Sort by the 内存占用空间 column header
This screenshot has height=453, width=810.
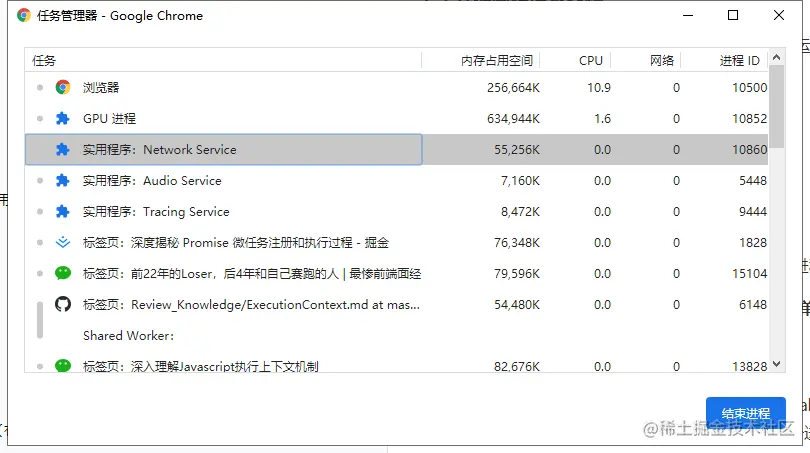496,61
